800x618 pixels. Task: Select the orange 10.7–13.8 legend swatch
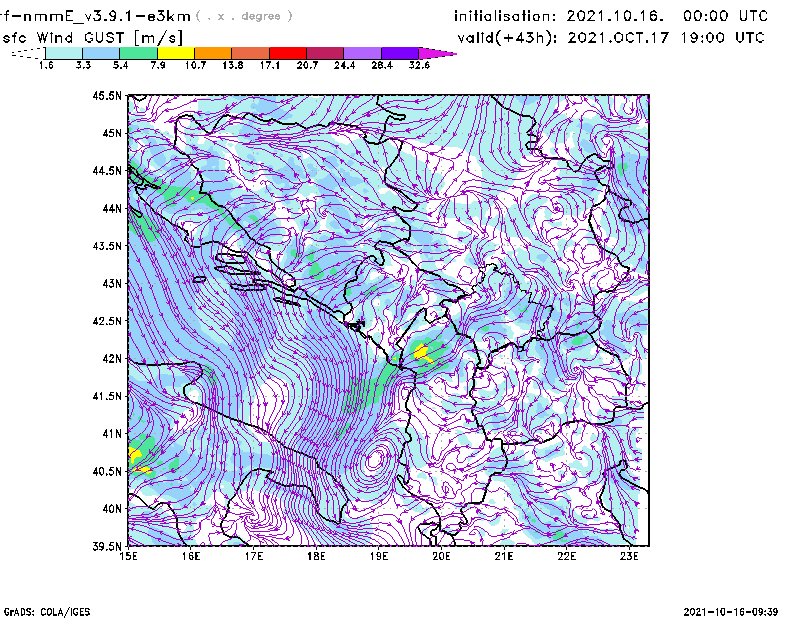click(214, 53)
